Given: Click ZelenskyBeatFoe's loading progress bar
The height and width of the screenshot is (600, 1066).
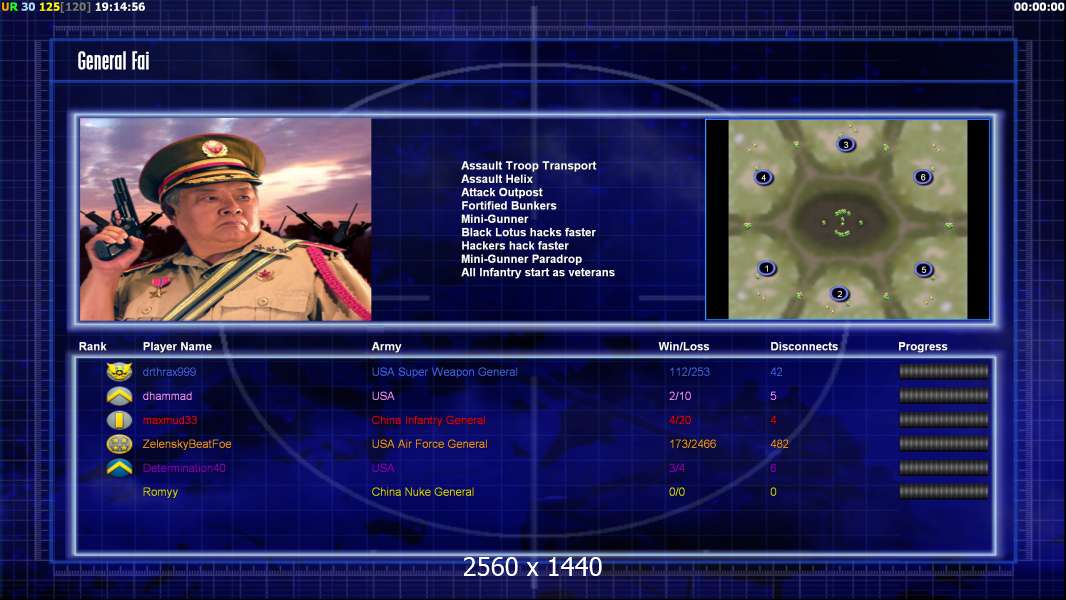Looking at the screenshot, I should [944, 444].
